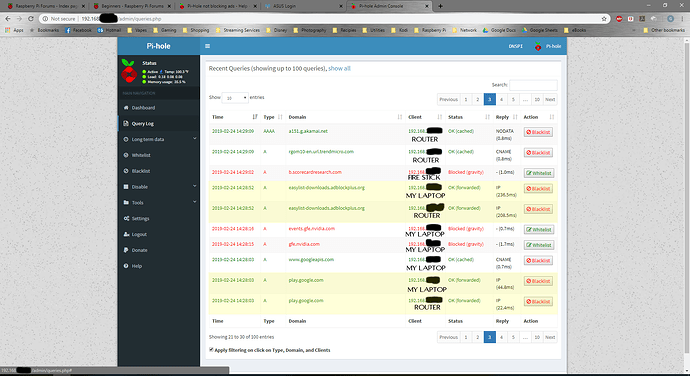Open the Other bookmarks folder
Viewport: 690px width, 376px height.
pos(664,30)
